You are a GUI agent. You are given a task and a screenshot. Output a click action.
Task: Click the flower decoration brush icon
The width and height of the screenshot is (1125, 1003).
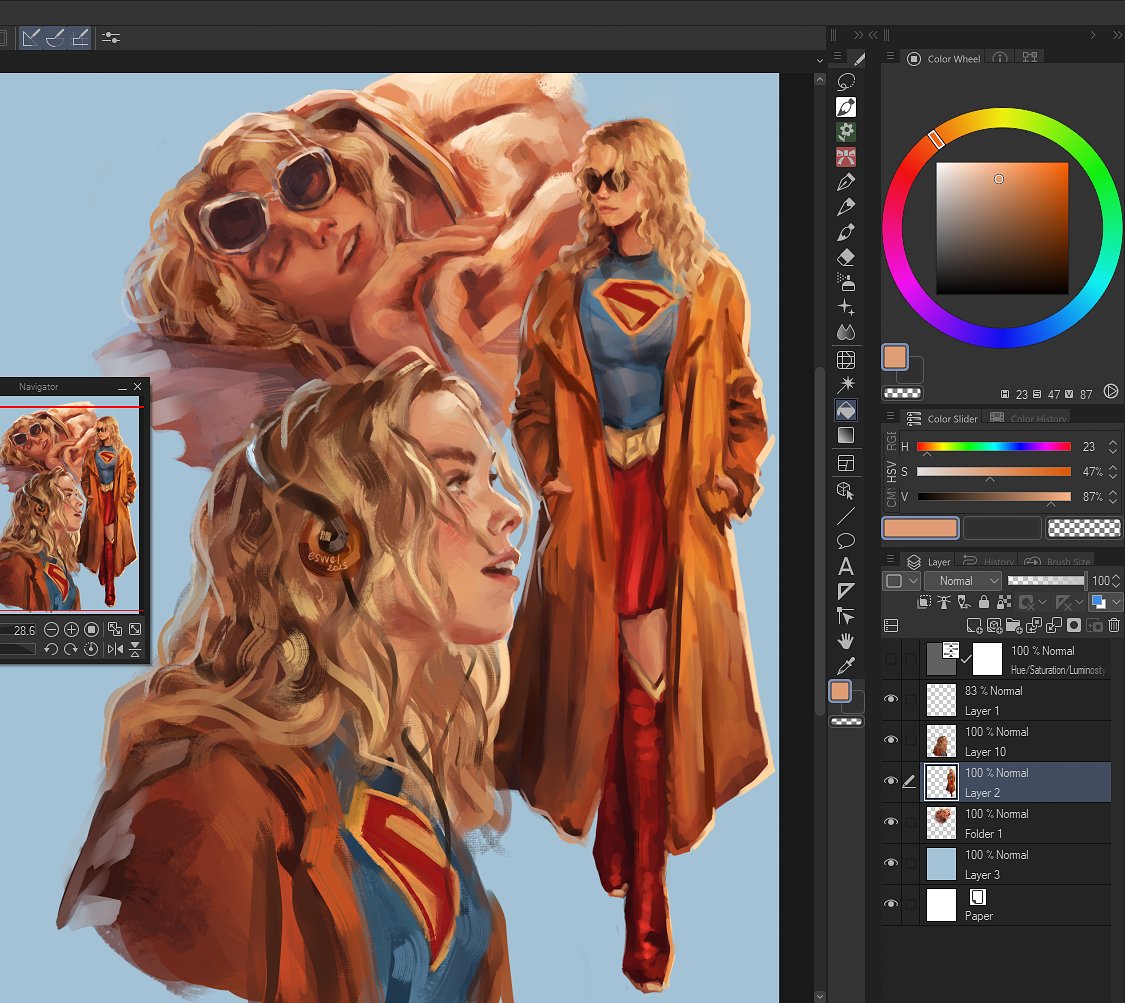[846, 131]
